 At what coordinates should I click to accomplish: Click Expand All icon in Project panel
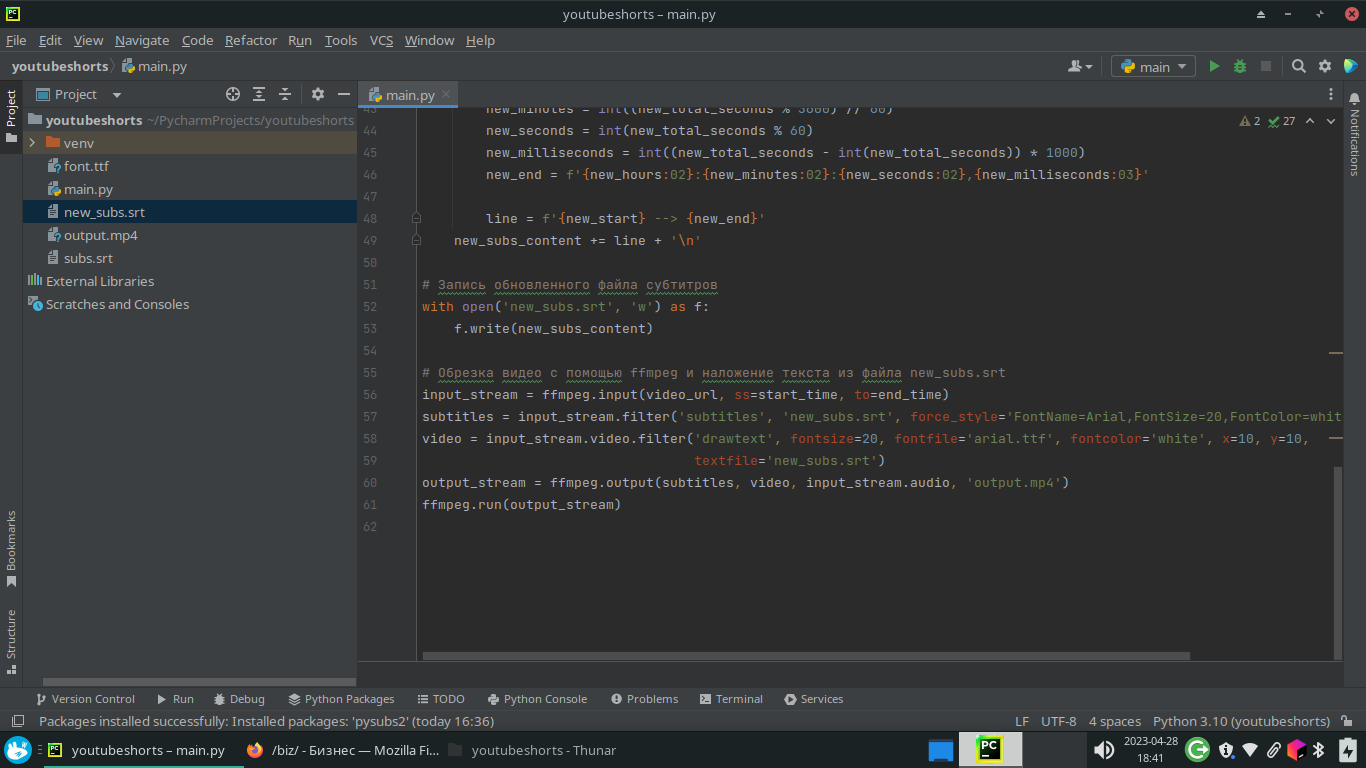tap(259, 94)
